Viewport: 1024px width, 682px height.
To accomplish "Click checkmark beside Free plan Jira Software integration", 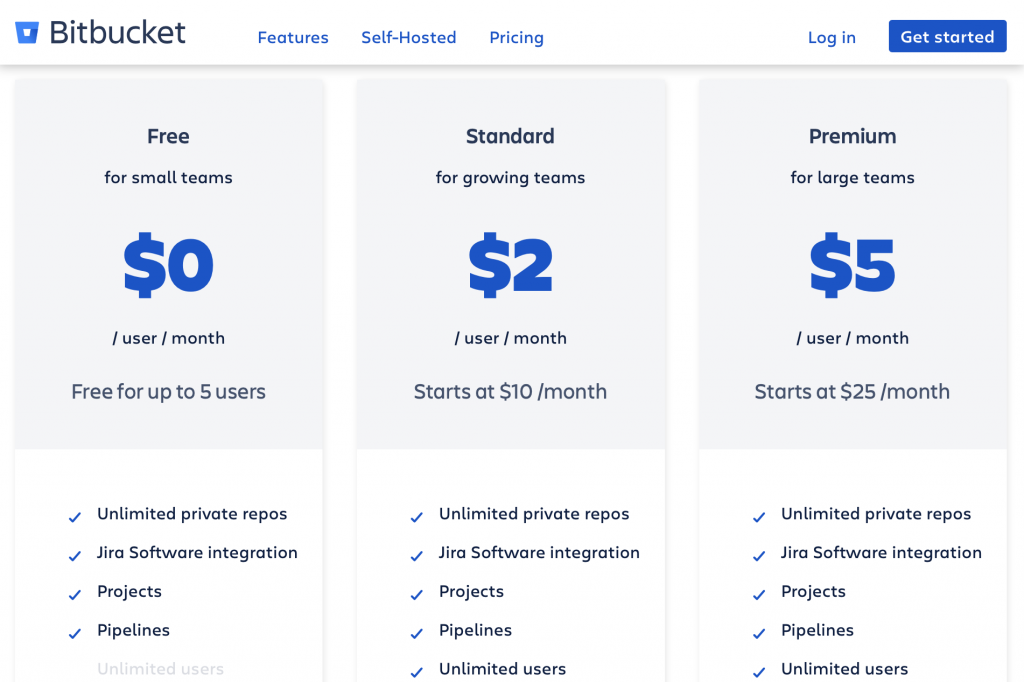I will point(75,556).
